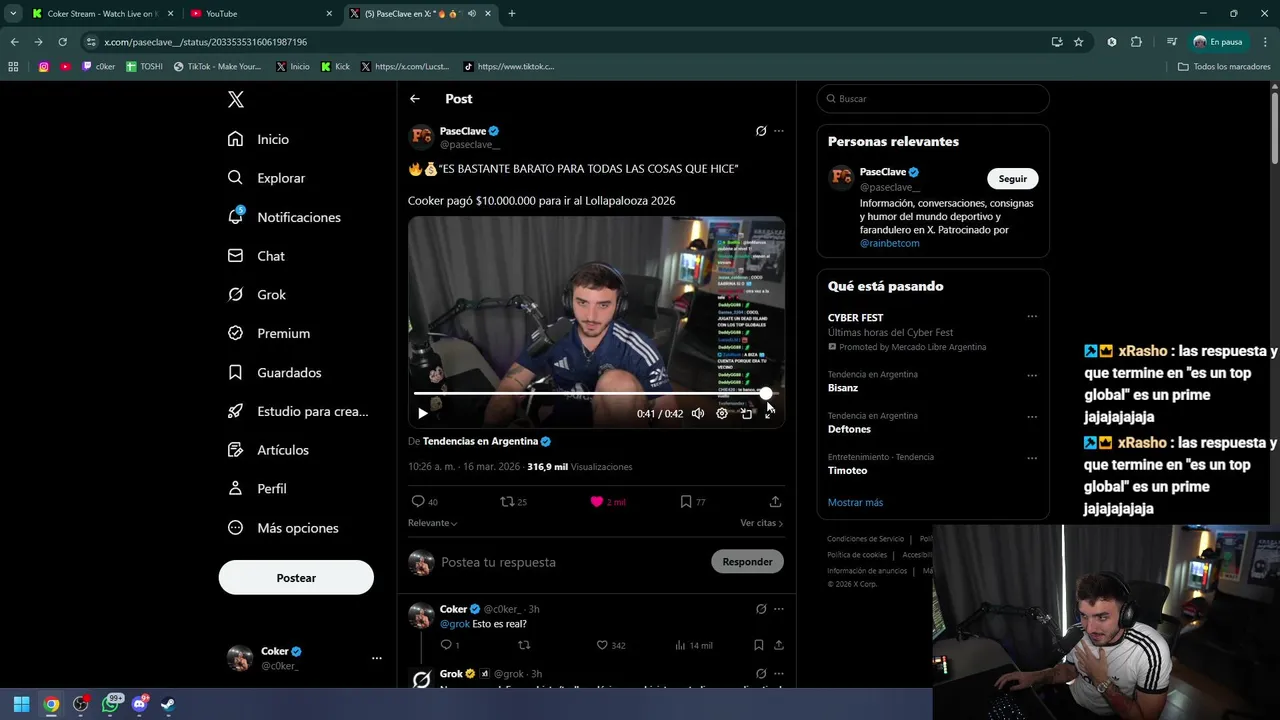Open more options on PaseClave post
1280x720 pixels.
[x=779, y=131]
